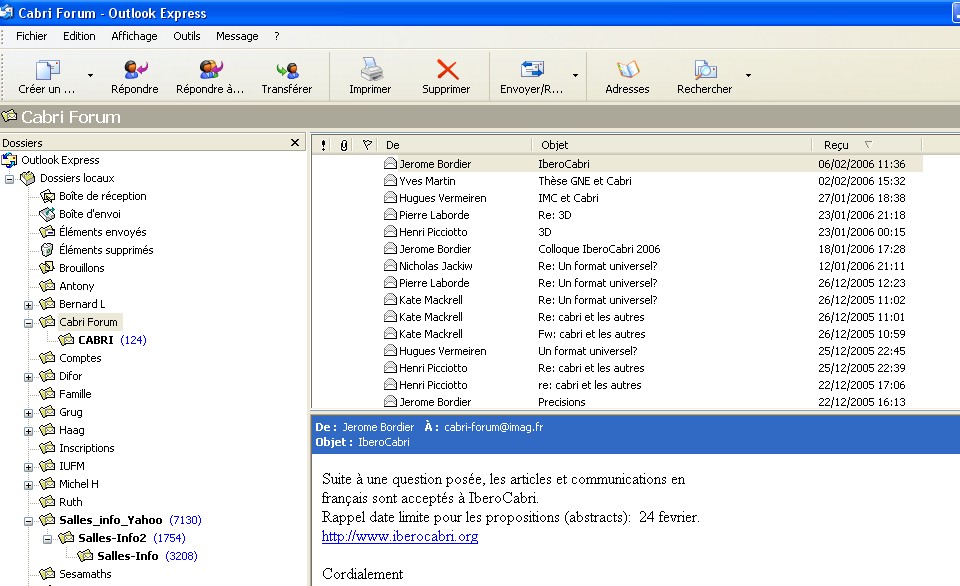Select the Inscriptions folder

(x=86, y=448)
